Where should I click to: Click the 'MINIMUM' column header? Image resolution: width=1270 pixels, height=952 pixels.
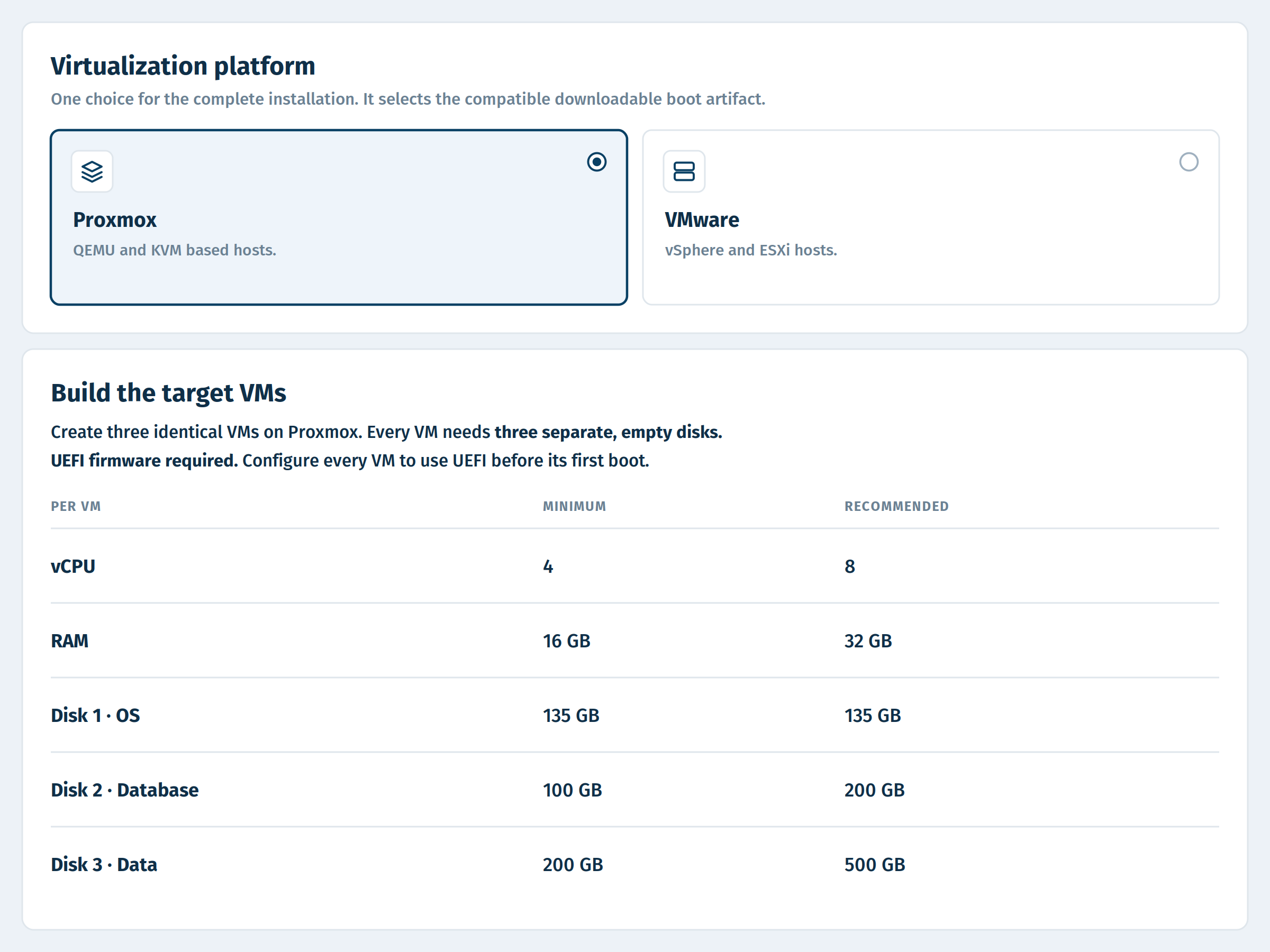(x=575, y=506)
